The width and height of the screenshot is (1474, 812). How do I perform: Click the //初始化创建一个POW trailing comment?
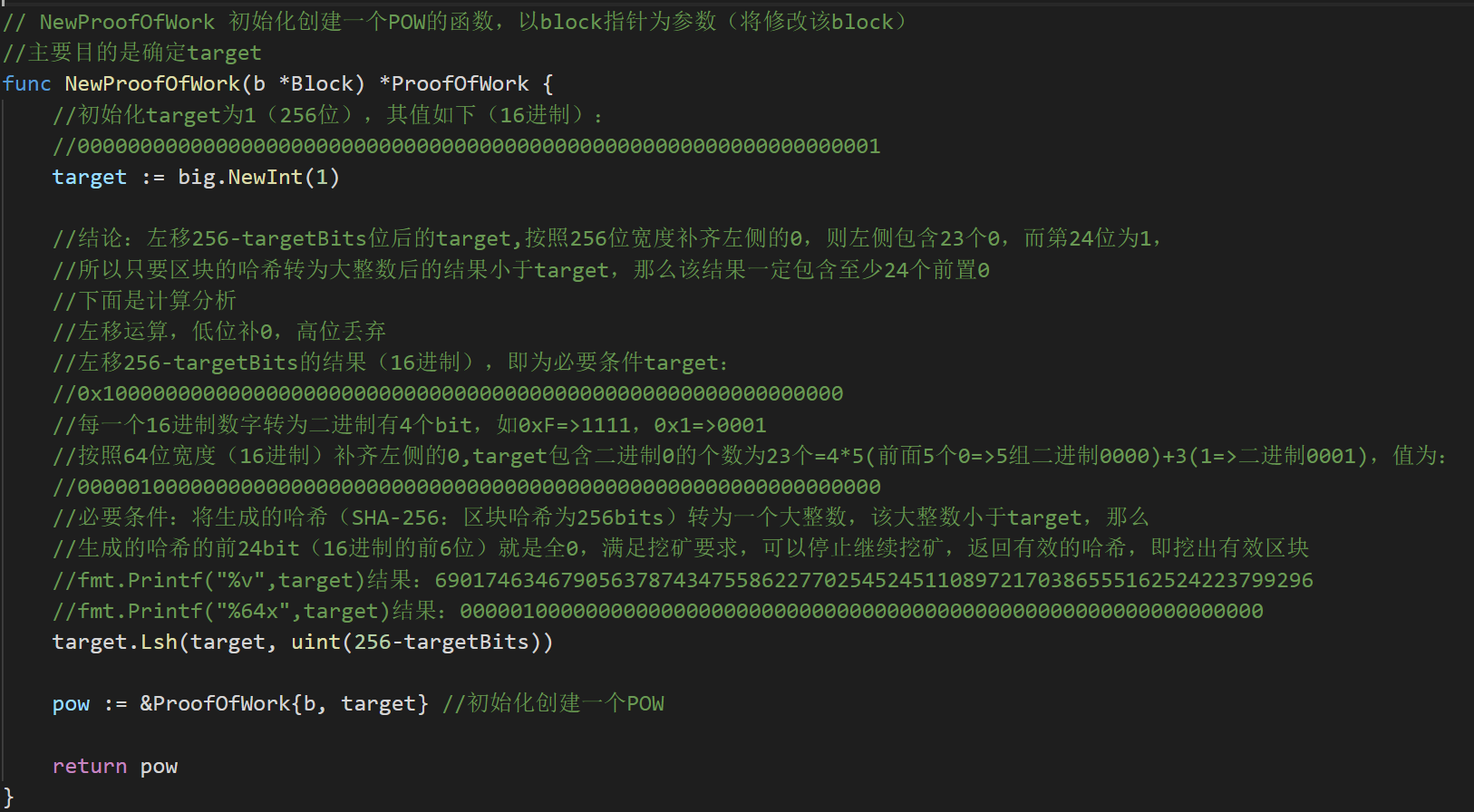coord(553,704)
